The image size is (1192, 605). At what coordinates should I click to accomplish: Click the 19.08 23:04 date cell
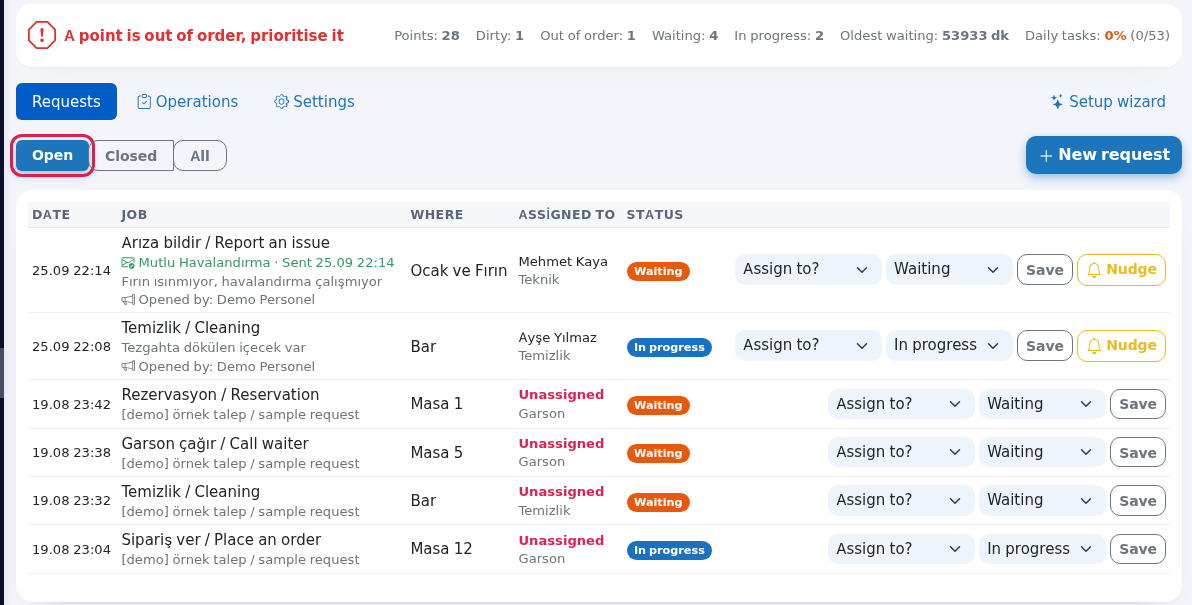coord(71,550)
